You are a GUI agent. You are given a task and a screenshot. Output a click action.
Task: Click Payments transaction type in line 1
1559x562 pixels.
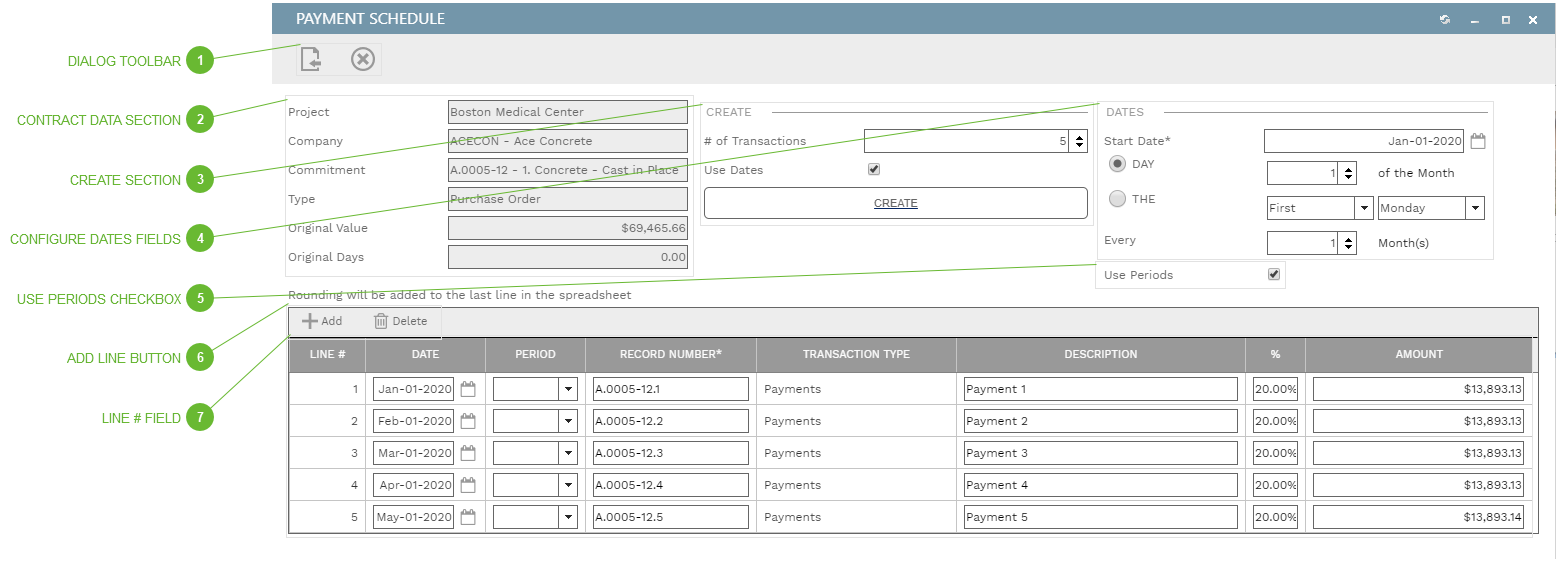click(793, 389)
